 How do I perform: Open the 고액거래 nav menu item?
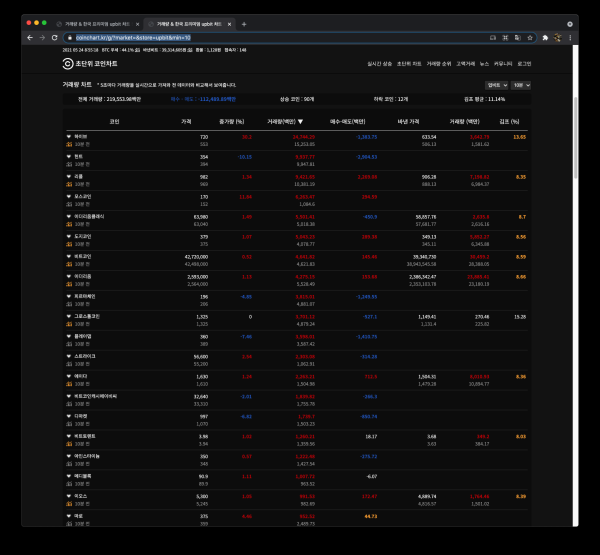[x=465, y=64]
